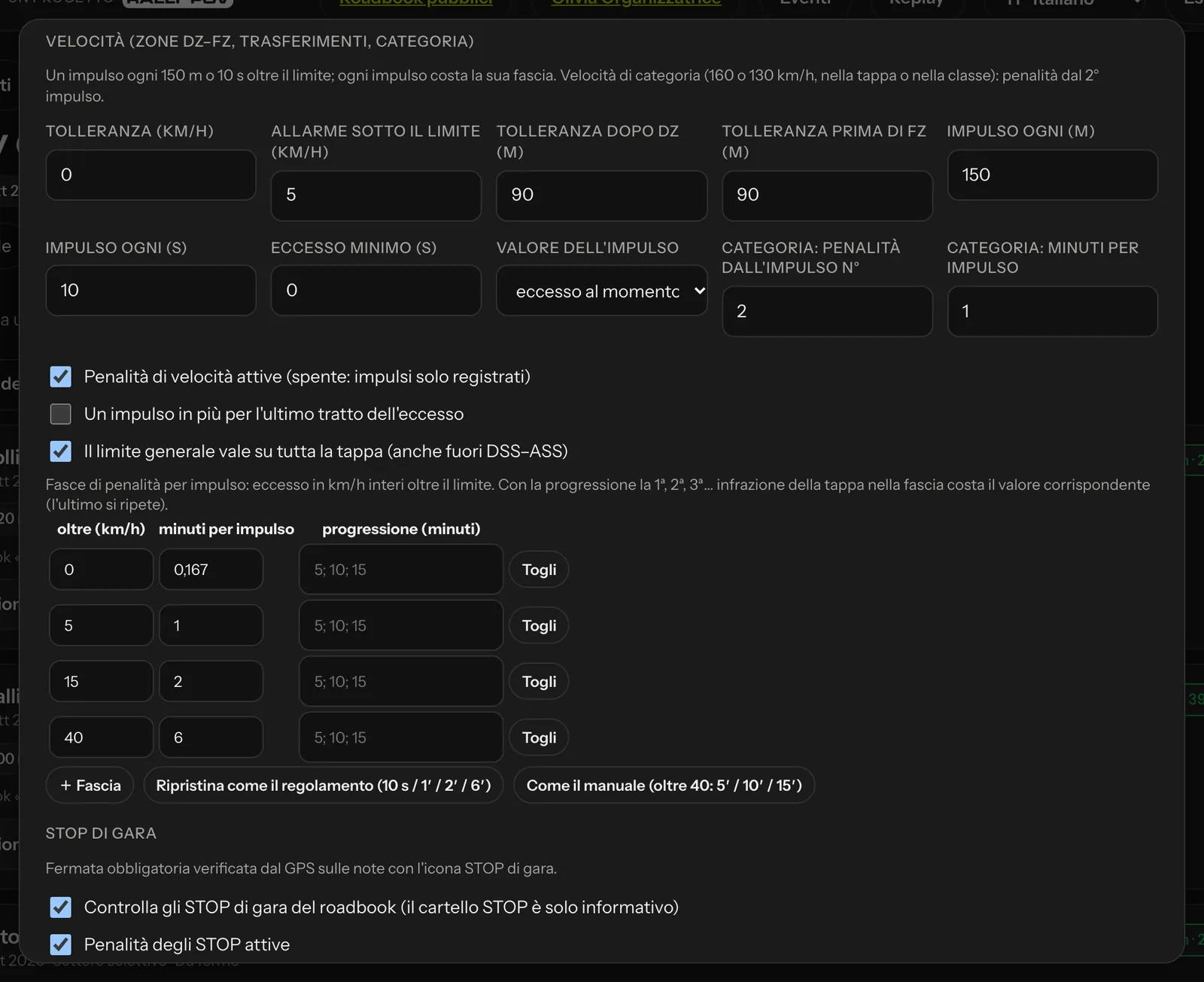Viewport: 1204px width, 982px height.
Task: Uncheck 'Il limite generale vale su tutta la tappa'
Action: click(61, 451)
